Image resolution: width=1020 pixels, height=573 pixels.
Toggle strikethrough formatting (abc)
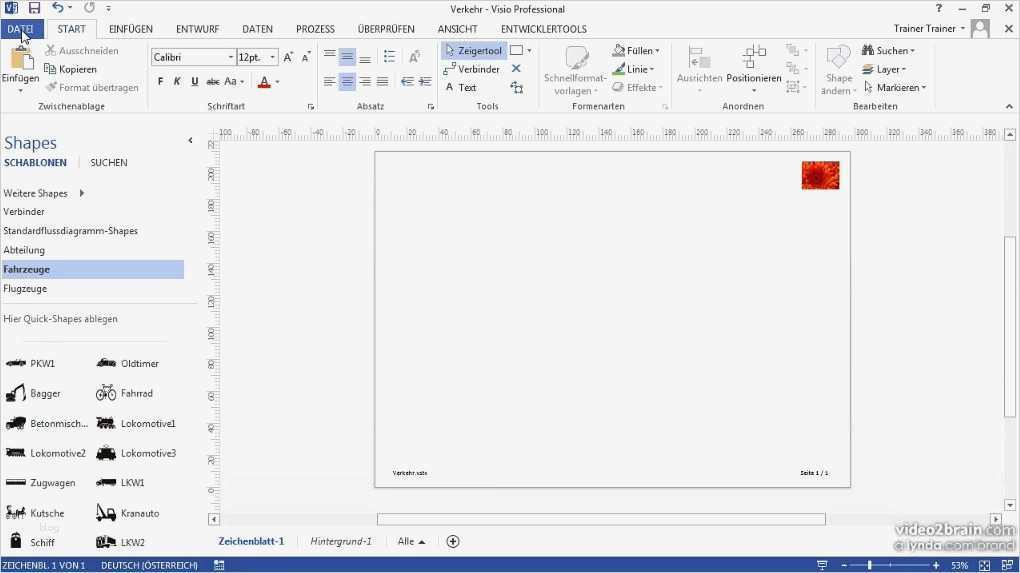coord(213,82)
